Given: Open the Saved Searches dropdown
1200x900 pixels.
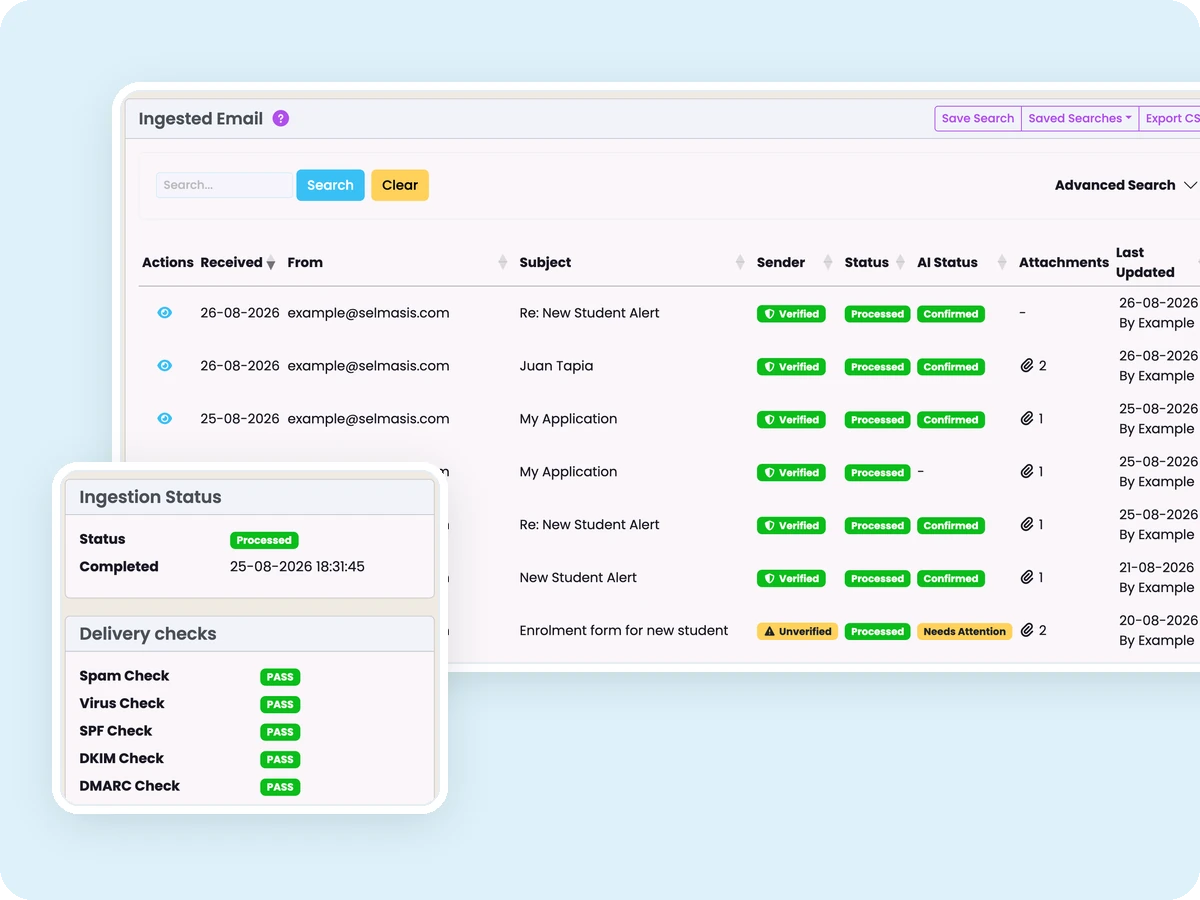Looking at the screenshot, I should 1080,118.
